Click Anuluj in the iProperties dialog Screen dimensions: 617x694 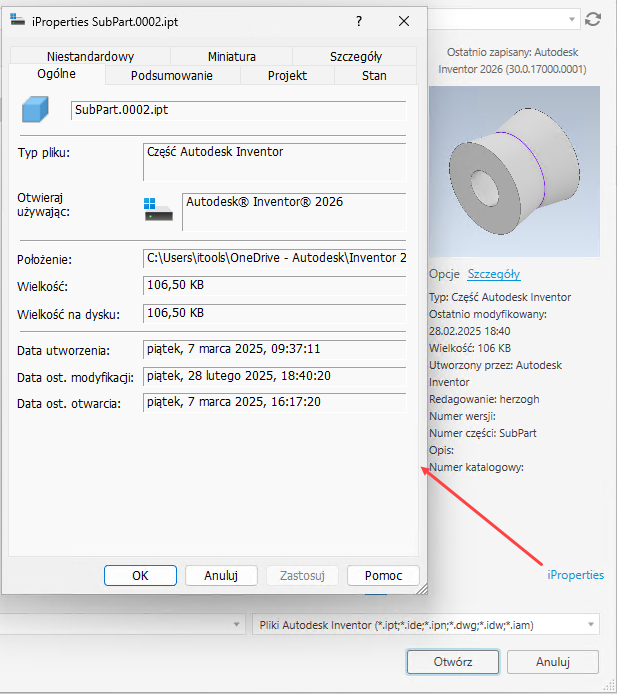(221, 575)
